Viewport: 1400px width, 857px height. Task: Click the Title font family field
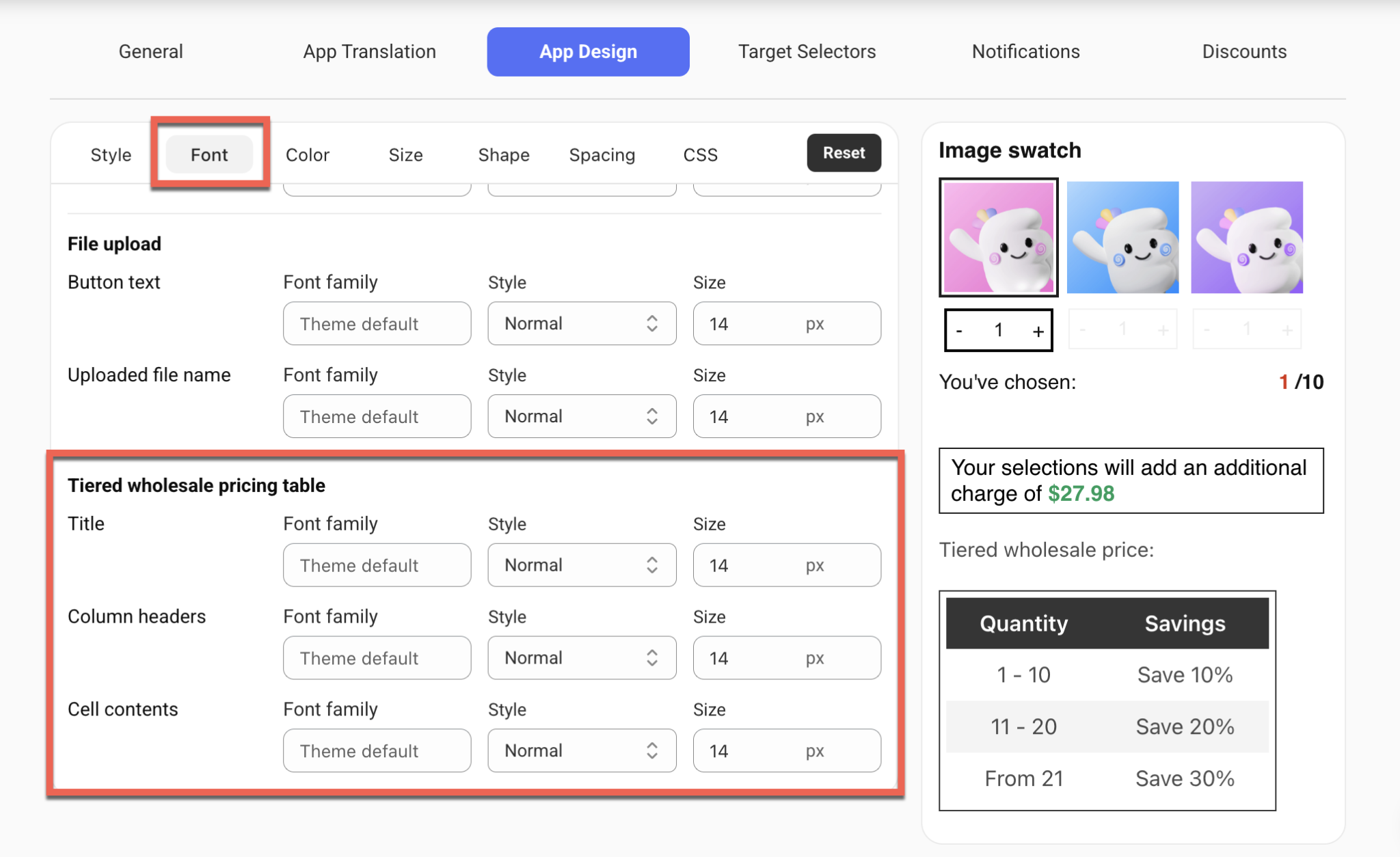click(377, 564)
